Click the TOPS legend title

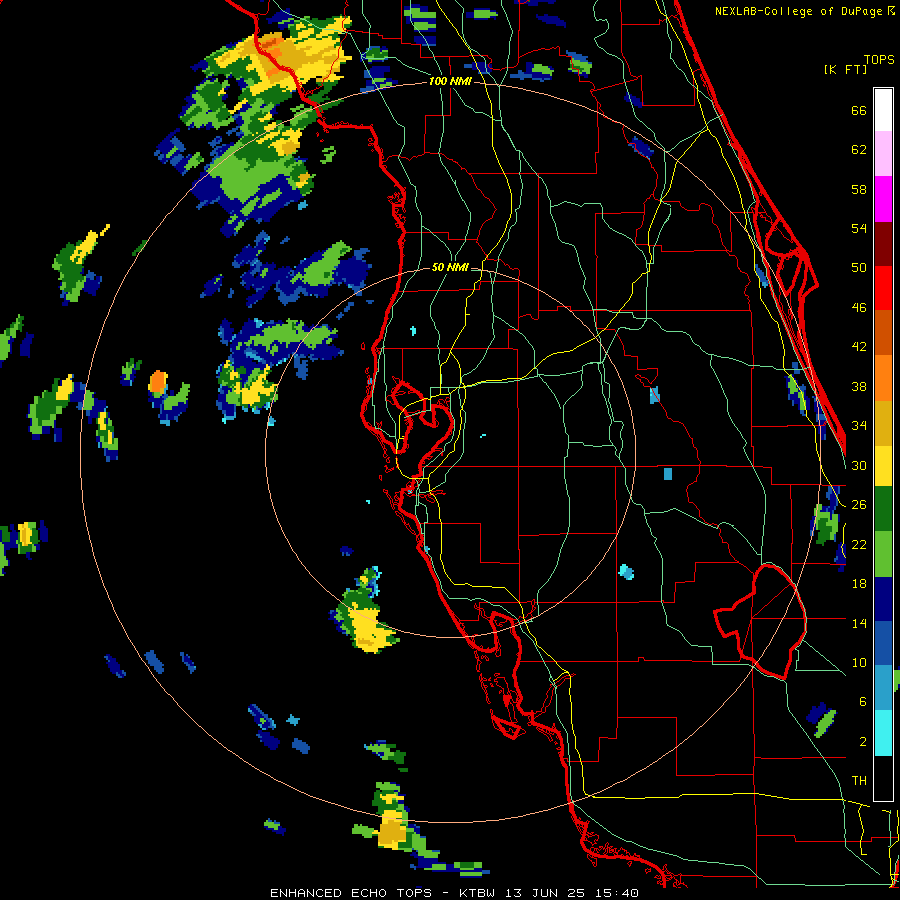click(x=879, y=59)
